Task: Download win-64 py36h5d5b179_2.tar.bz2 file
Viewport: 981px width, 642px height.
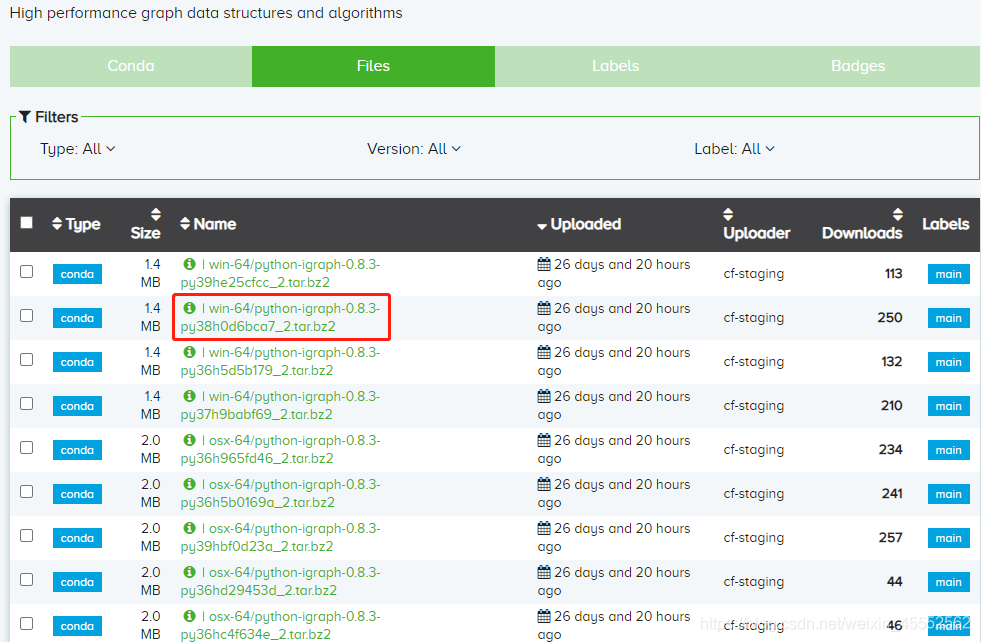Action: pos(280,361)
